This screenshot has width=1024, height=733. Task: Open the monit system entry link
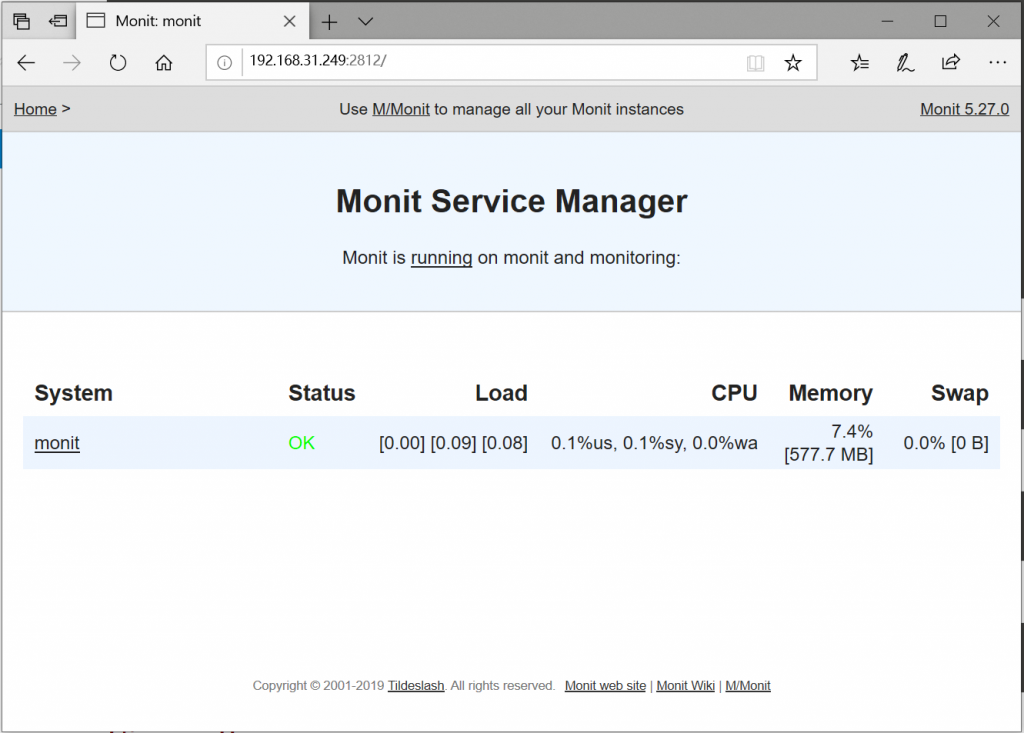click(57, 443)
